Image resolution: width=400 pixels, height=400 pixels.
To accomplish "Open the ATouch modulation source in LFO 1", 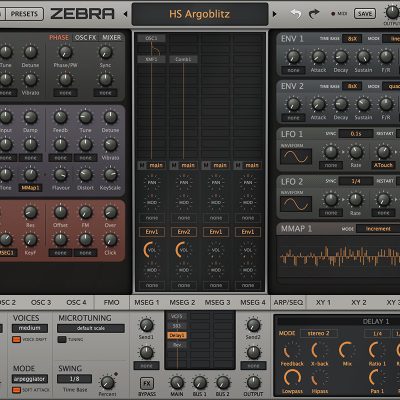I will pyautogui.click(x=383, y=165).
